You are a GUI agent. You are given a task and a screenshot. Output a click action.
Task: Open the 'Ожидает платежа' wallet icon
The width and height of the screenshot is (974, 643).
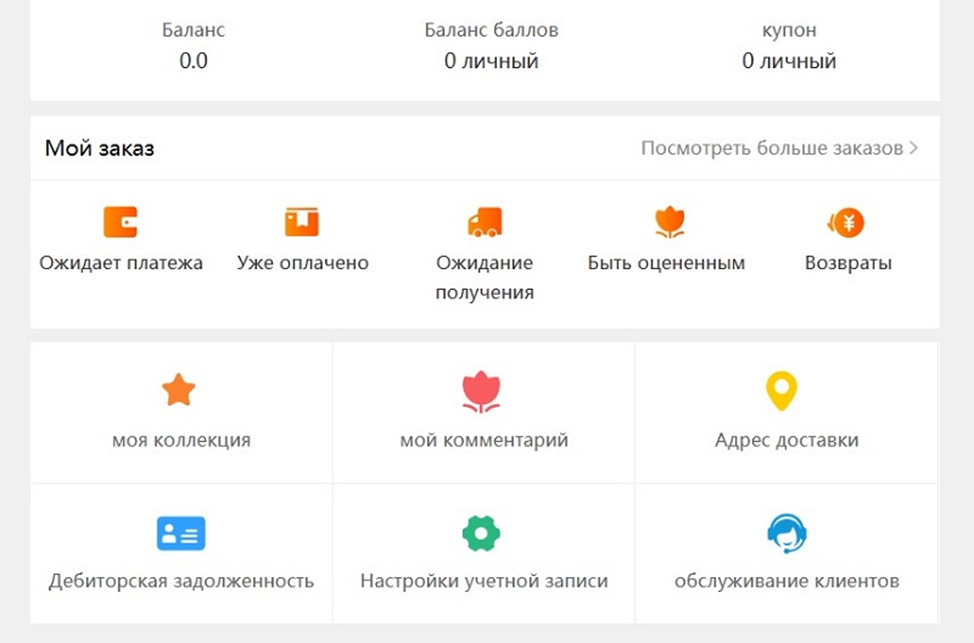tap(121, 221)
